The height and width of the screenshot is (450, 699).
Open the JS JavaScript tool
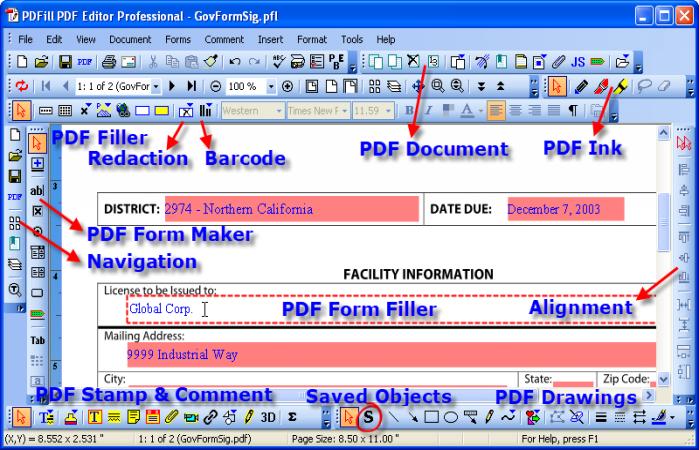point(578,62)
